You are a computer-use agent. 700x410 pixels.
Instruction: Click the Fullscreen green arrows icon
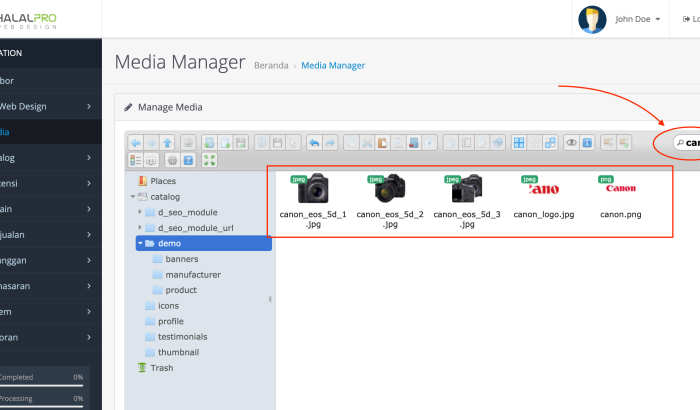[x=209, y=160]
